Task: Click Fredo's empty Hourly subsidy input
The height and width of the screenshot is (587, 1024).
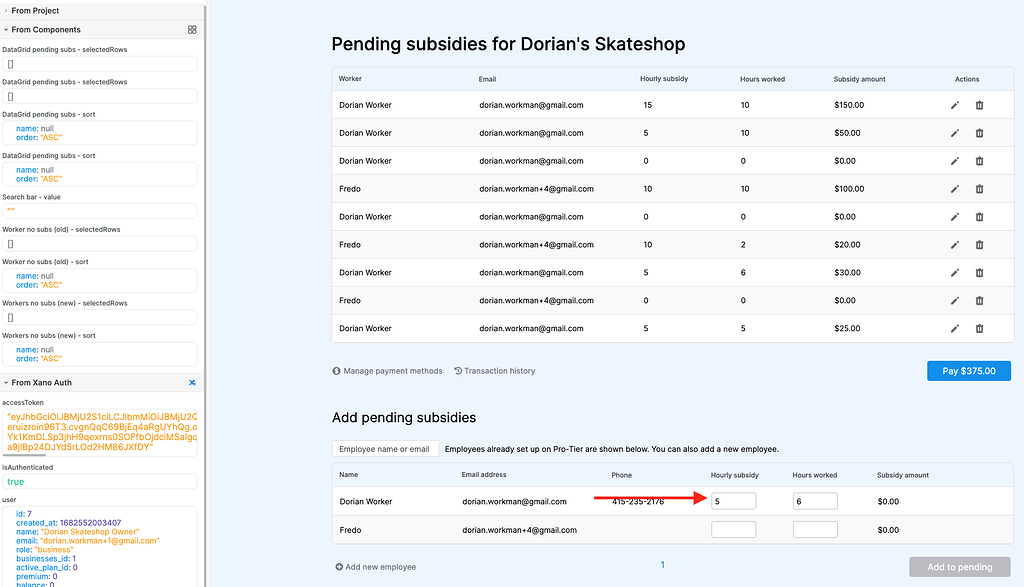Action: click(x=733, y=530)
